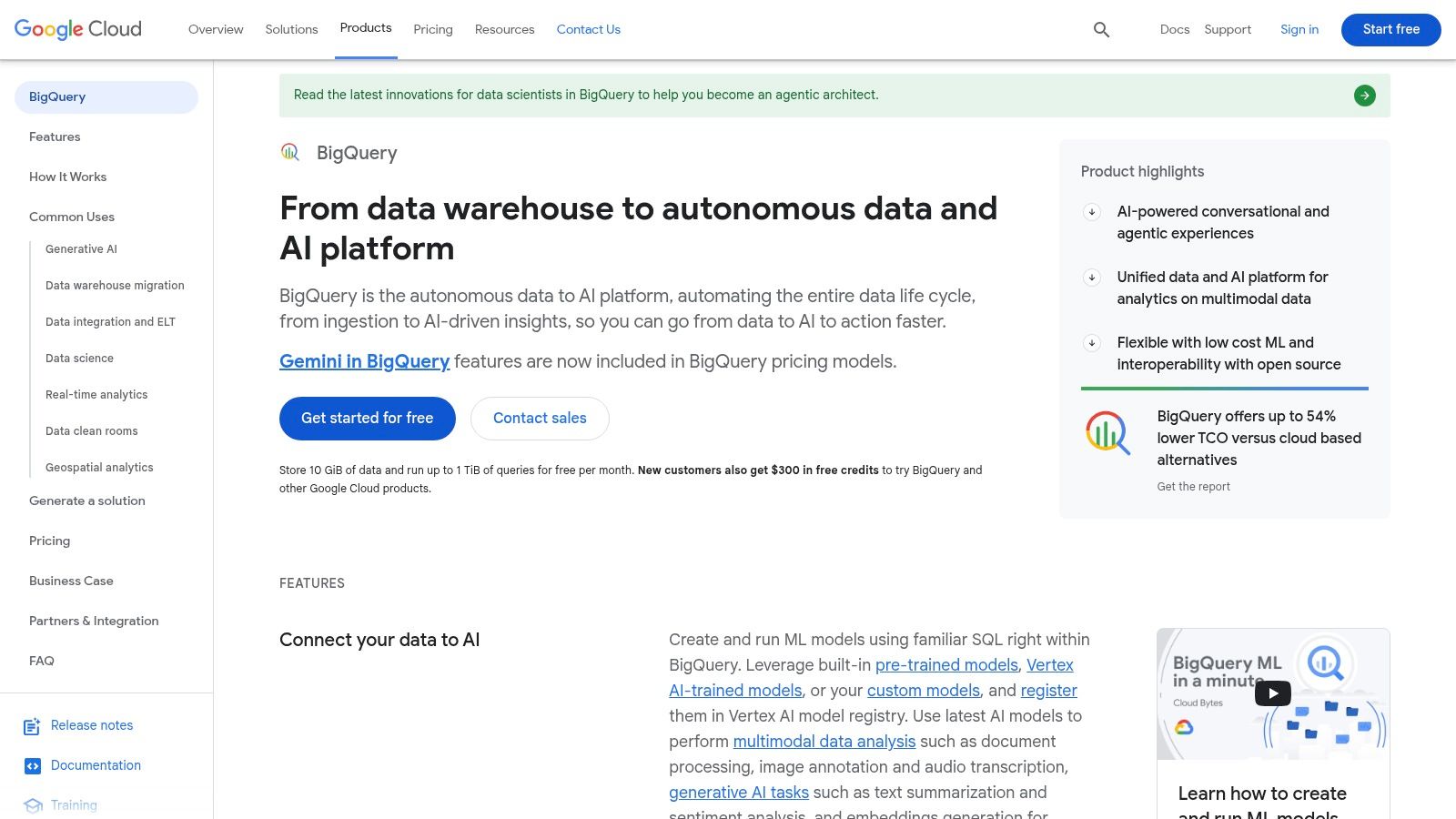Click the Start free button
1456x819 pixels.
pyautogui.click(x=1391, y=29)
